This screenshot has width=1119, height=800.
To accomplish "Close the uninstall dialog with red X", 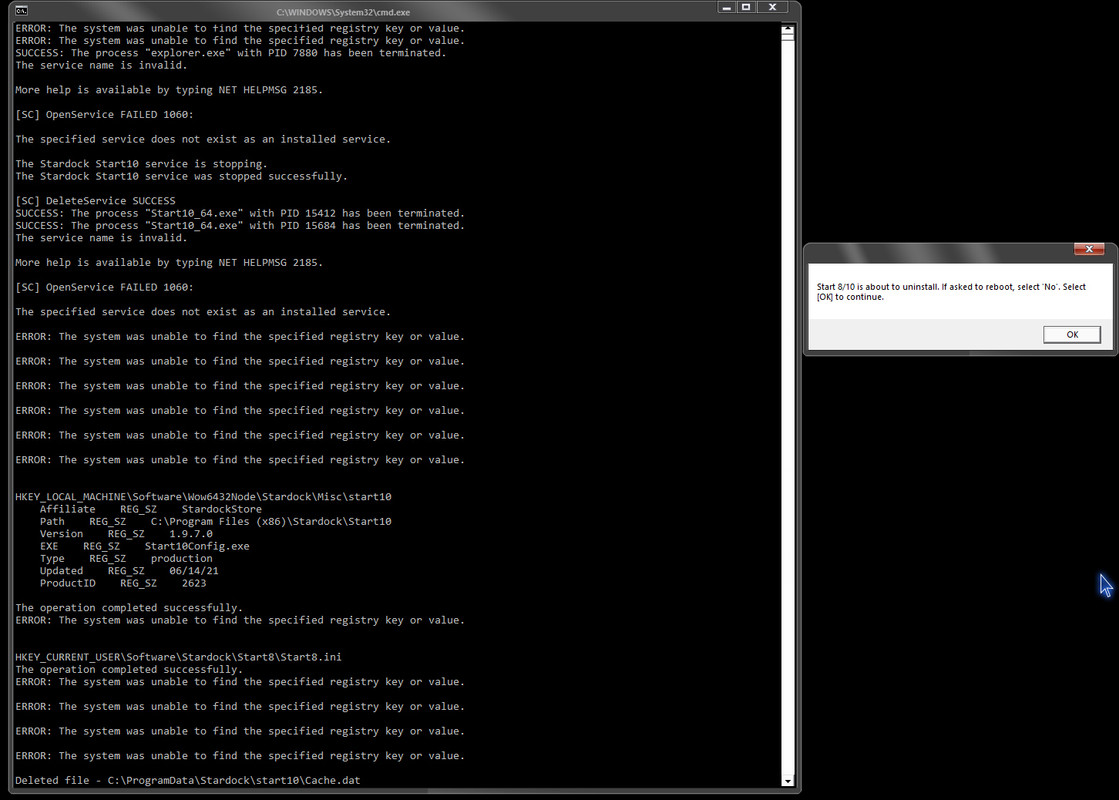I will (1089, 249).
